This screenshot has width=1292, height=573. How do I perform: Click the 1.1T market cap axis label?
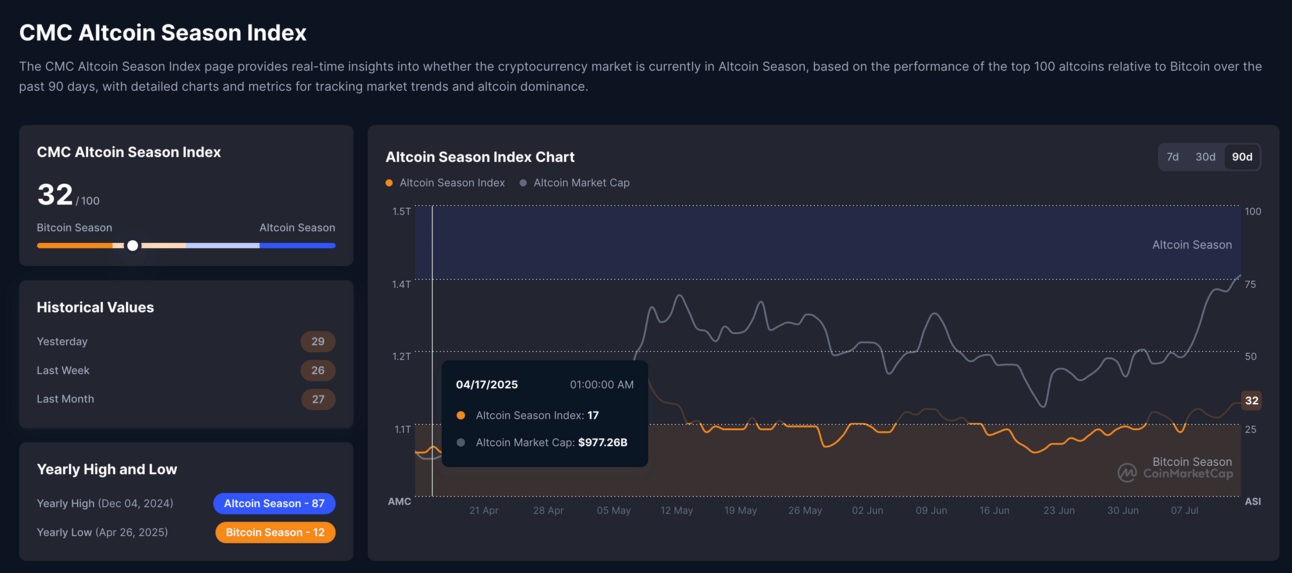click(401, 429)
